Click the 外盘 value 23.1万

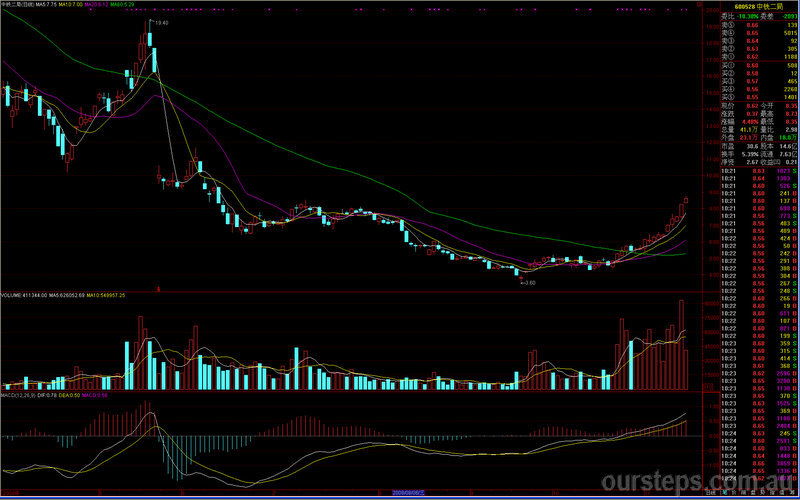pos(749,138)
